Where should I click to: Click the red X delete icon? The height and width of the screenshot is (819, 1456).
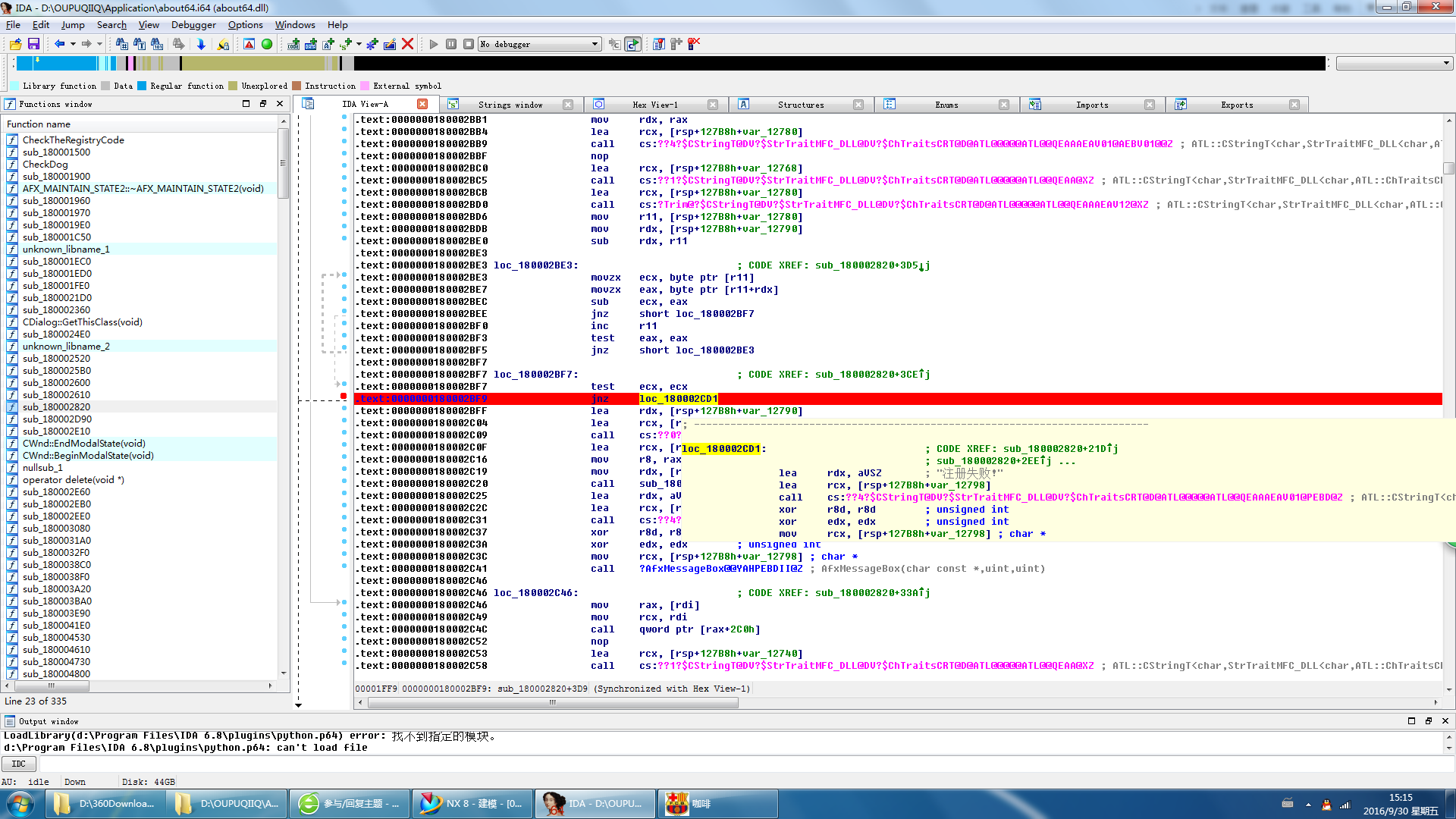coord(407,44)
